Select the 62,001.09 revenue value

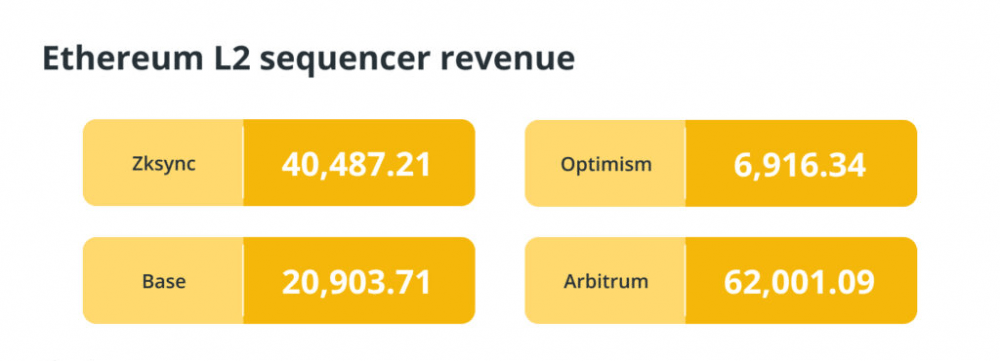click(799, 282)
